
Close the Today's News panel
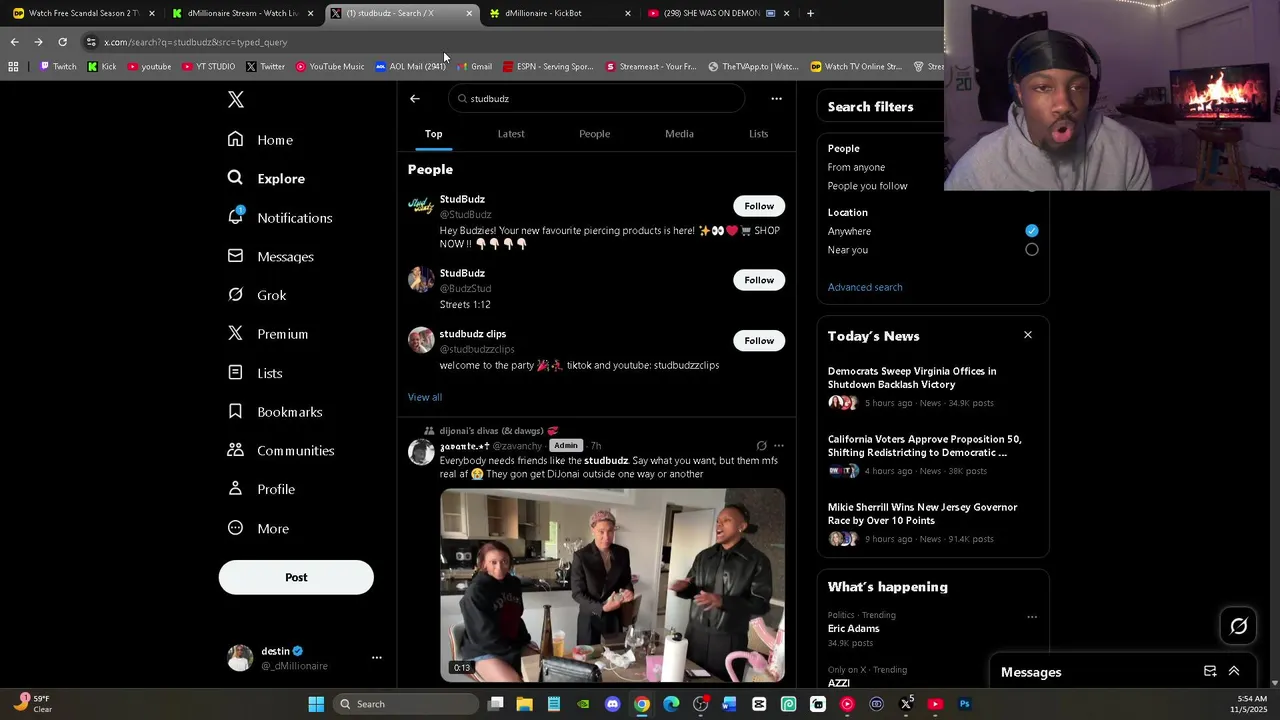tap(1027, 335)
